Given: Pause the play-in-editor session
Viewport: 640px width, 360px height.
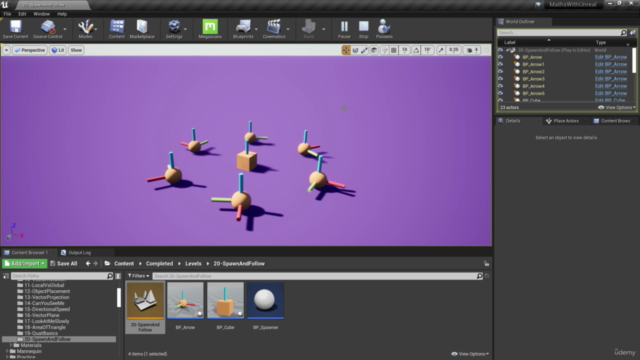Looking at the screenshot, I should pos(344,29).
